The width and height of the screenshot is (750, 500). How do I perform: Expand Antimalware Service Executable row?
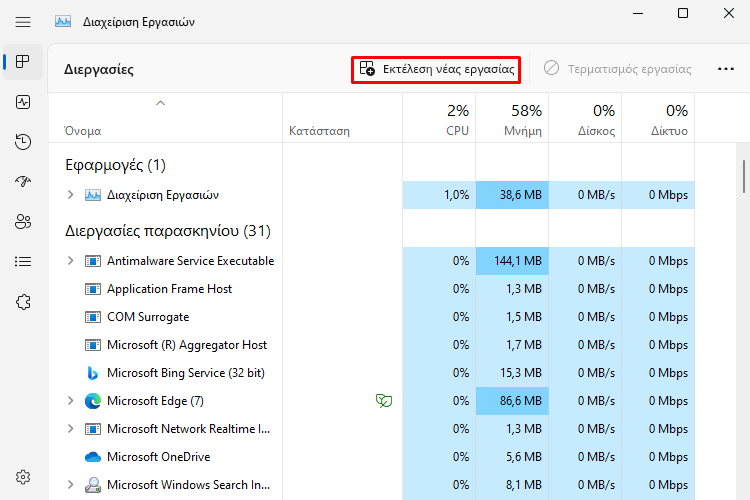[70, 261]
